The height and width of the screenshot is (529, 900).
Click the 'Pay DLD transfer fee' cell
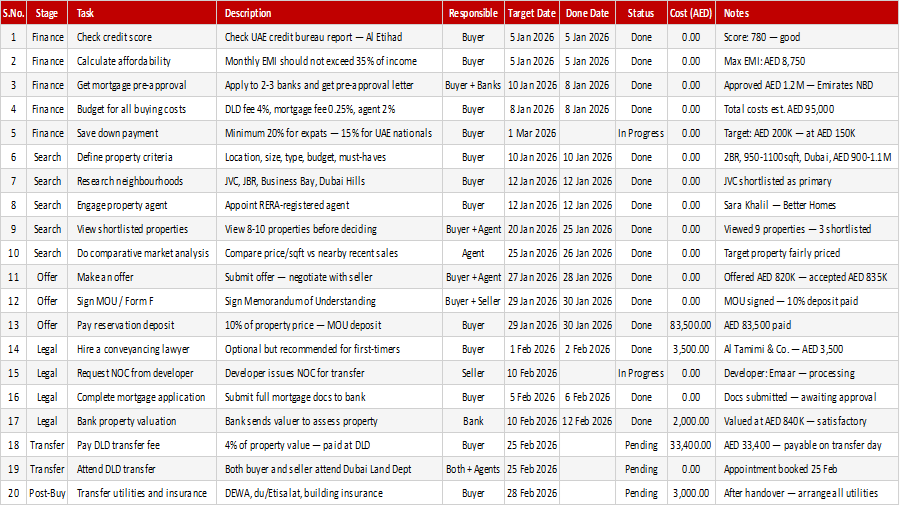click(142, 445)
